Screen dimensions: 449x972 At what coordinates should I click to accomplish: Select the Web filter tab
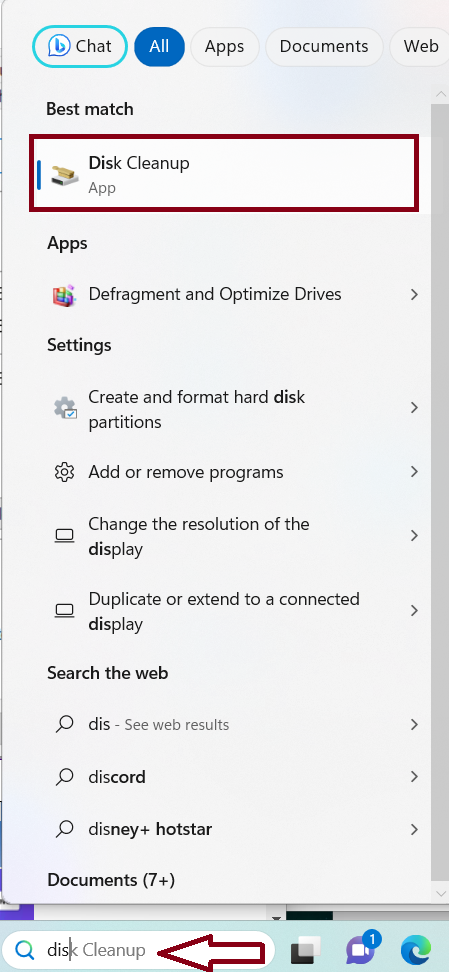pos(420,46)
